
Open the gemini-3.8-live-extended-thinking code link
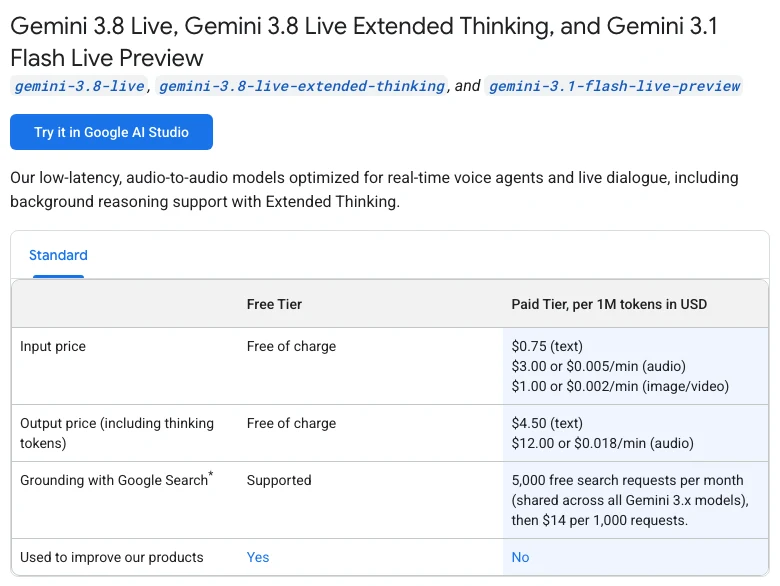(301, 86)
